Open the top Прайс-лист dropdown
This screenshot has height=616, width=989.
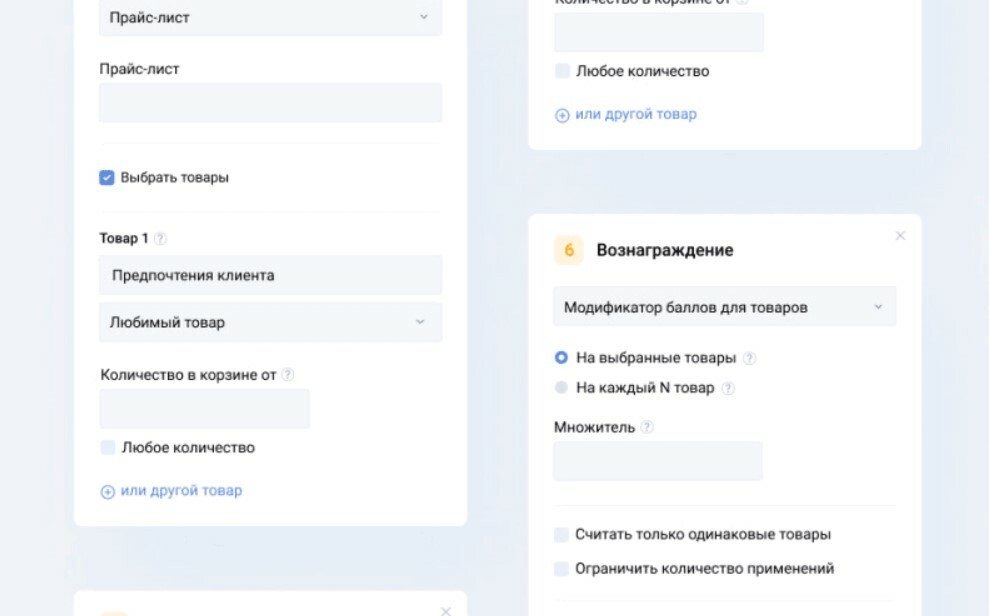270,18
